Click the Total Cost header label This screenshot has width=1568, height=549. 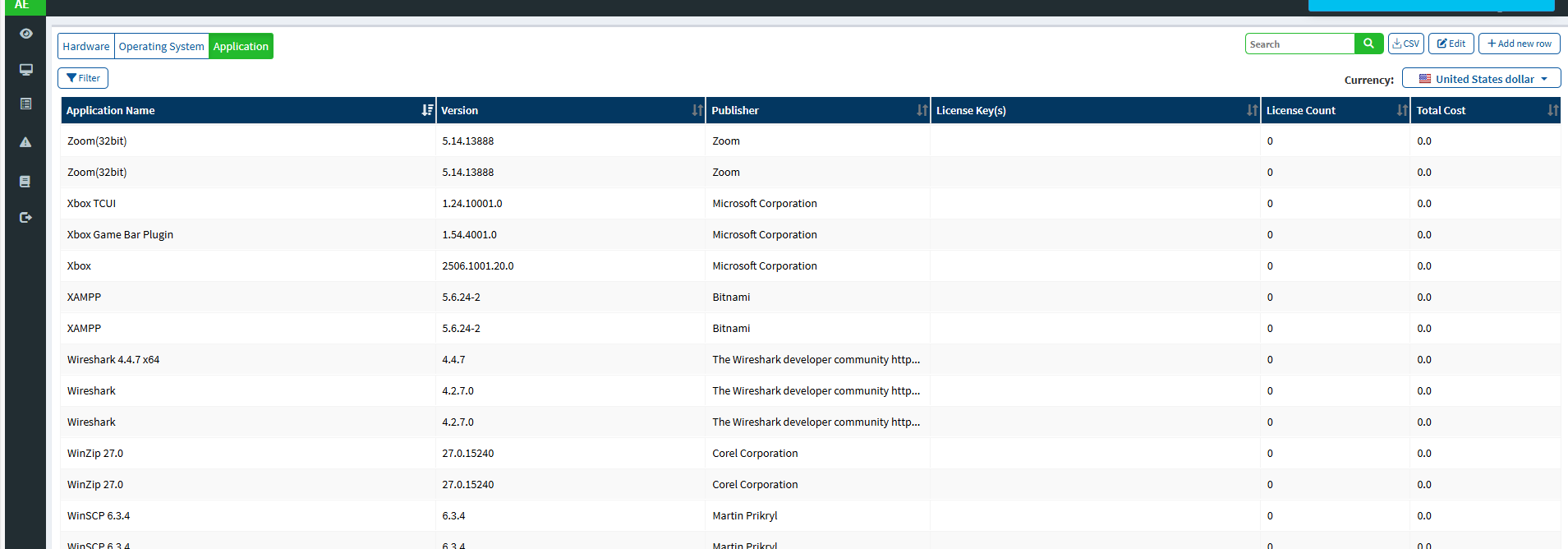tap(1441, 110)
